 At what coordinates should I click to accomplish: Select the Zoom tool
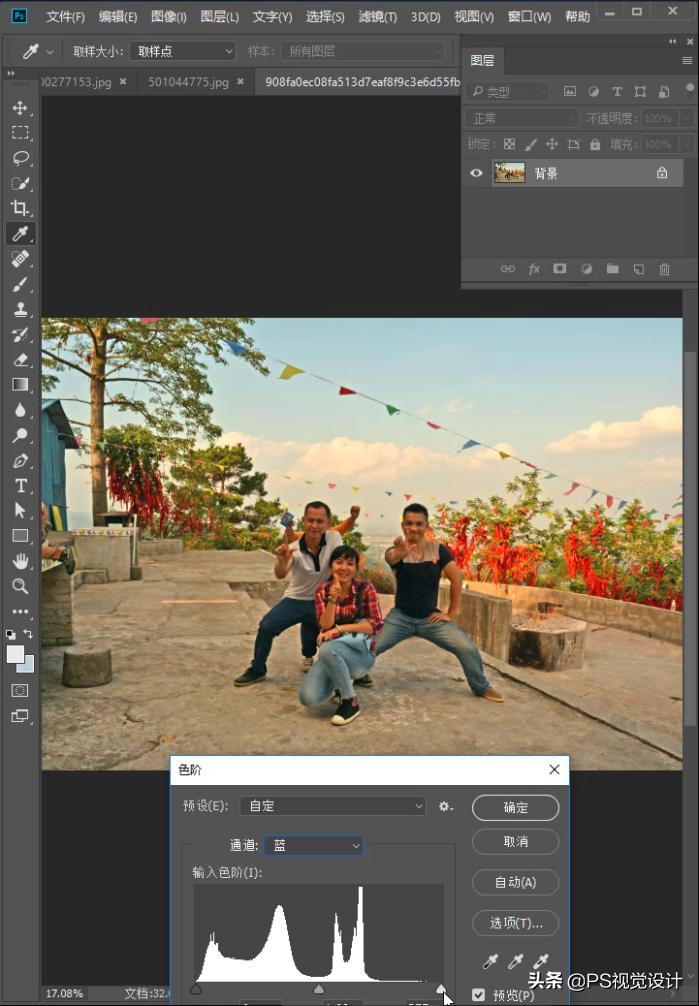pos(20,586)
